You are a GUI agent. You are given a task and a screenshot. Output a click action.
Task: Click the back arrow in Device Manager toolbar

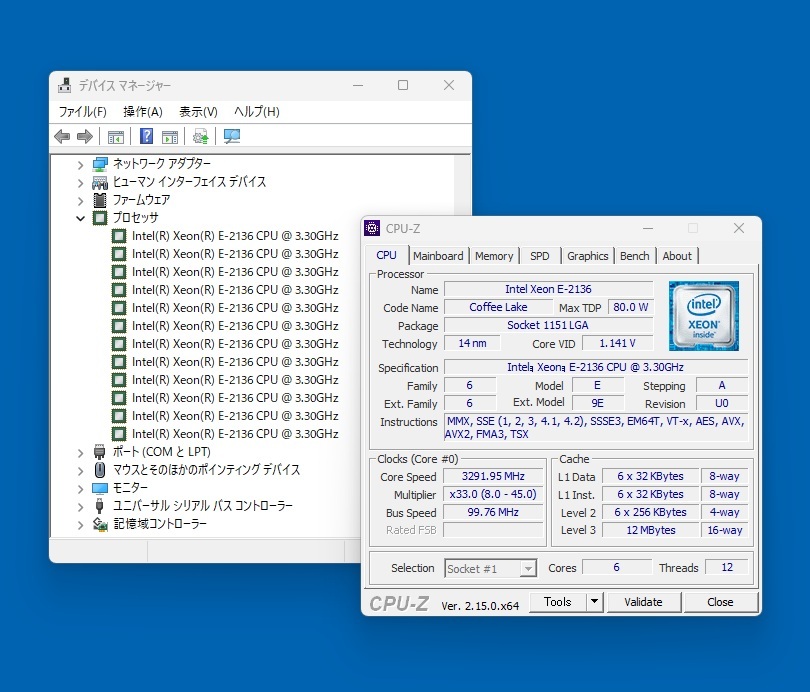(62, 136)
